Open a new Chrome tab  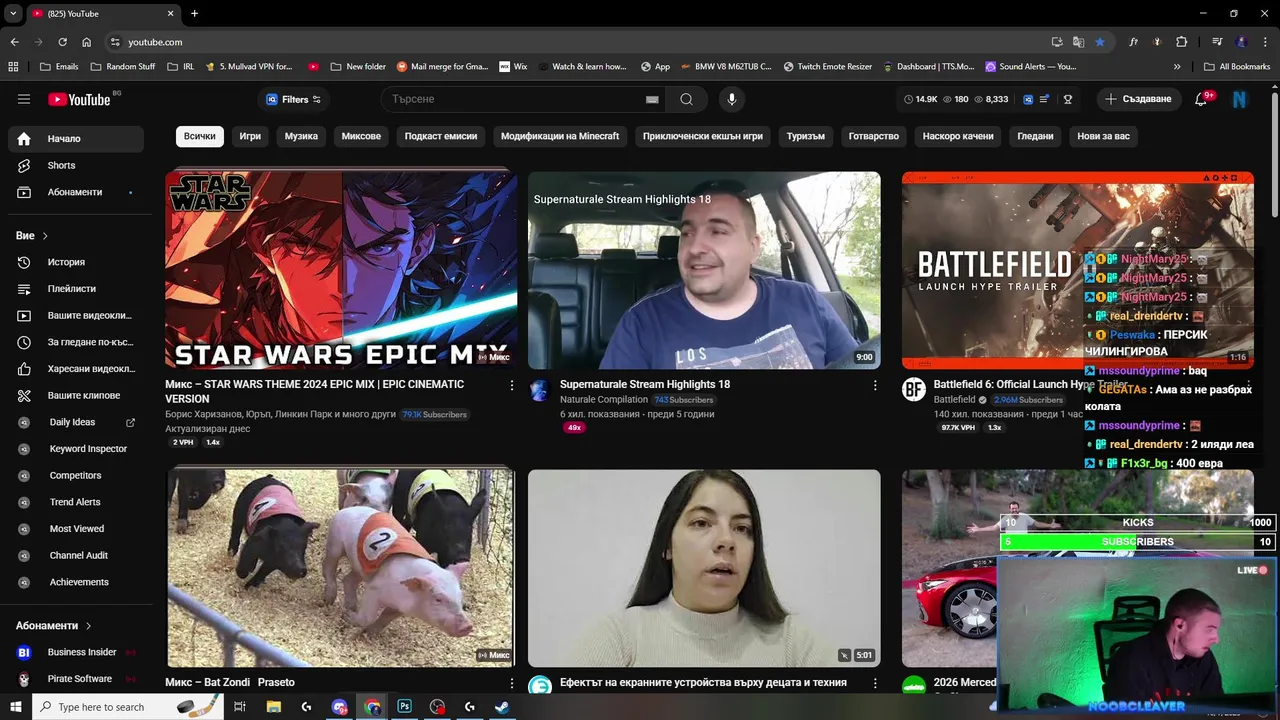(194, 13)
